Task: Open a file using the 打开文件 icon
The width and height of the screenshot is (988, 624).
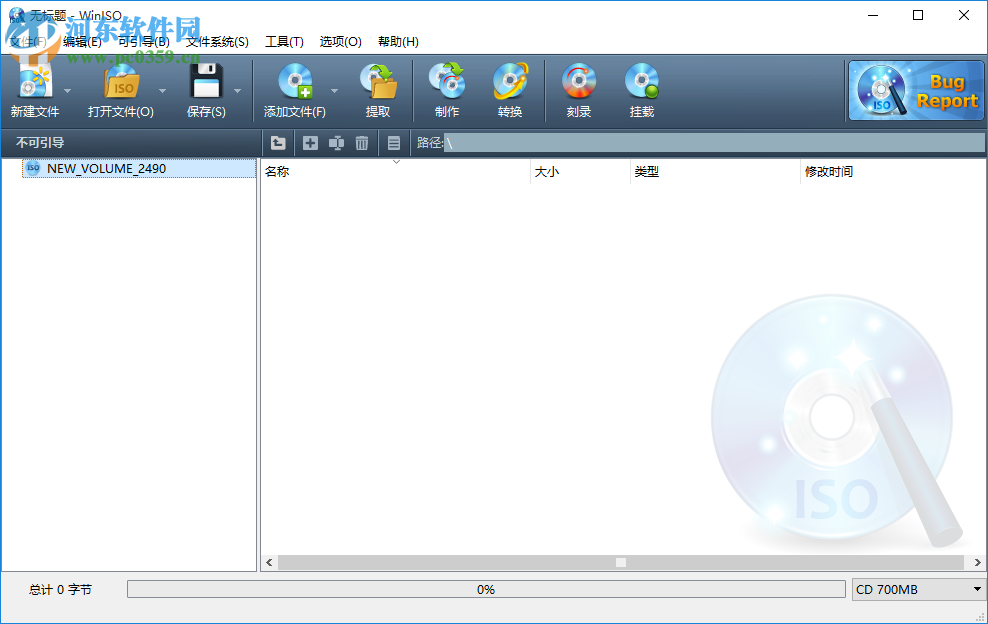Action: point(120,90)
